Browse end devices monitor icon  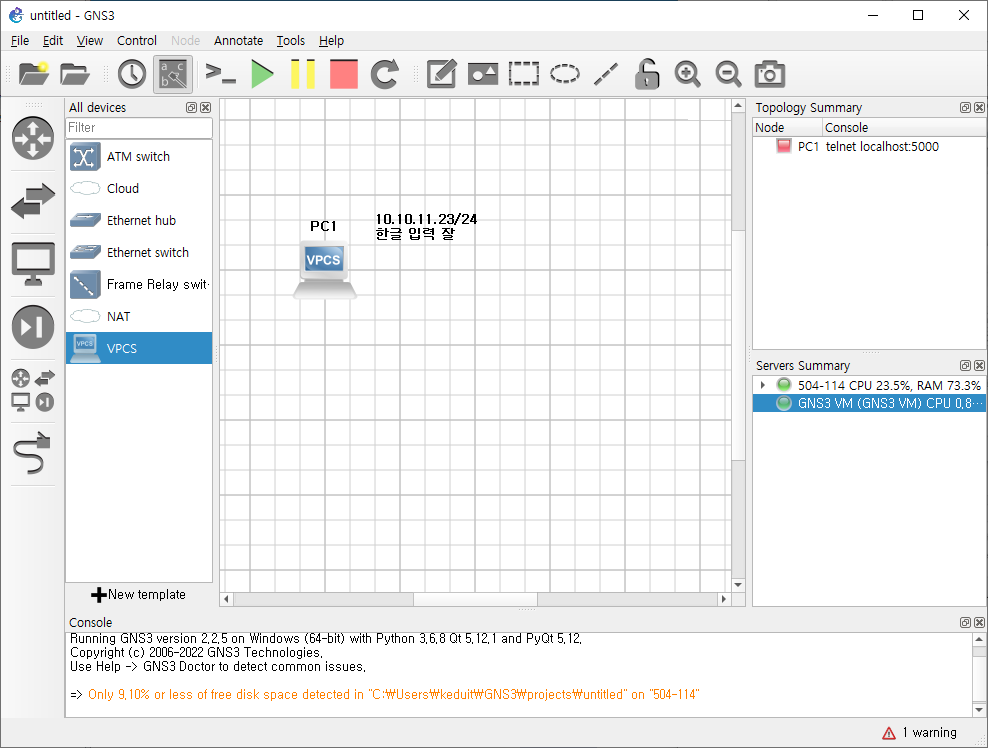(x=33, y=264)
